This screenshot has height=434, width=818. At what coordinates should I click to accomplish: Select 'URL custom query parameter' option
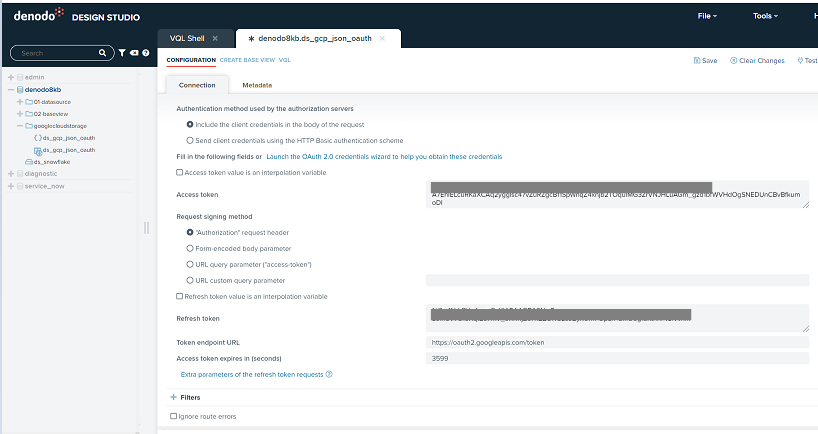(x=190, y=280)
